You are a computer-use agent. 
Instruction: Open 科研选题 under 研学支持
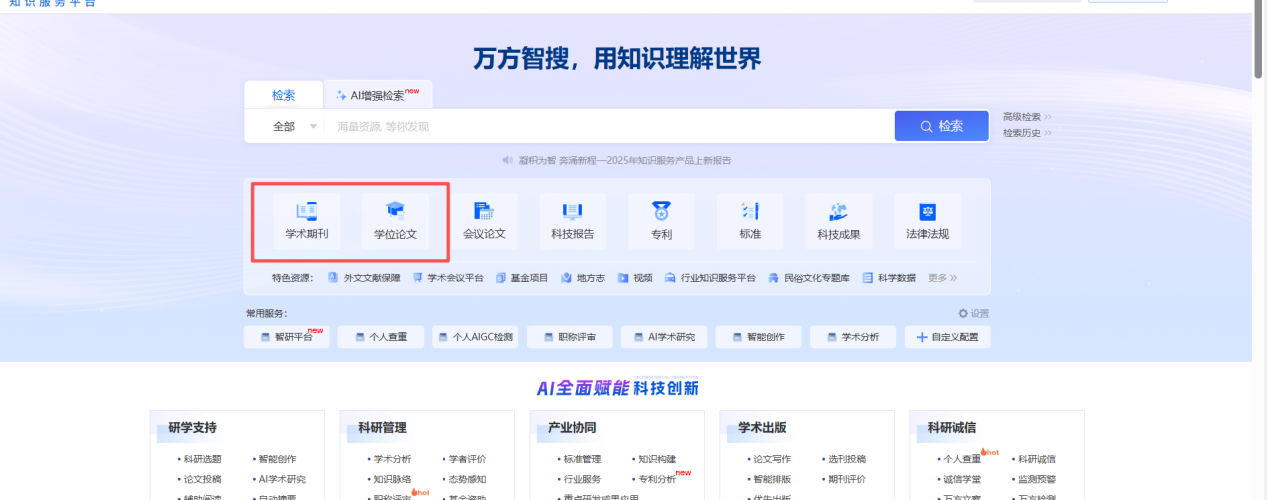[x=203, y=459]
